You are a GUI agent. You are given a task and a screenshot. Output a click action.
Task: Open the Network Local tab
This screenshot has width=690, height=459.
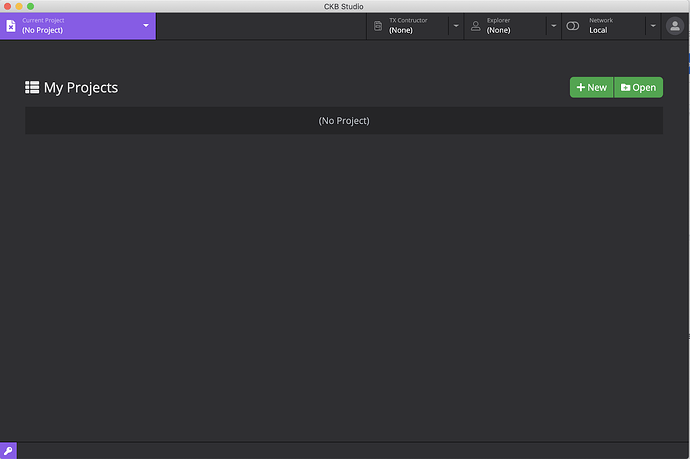604,26
